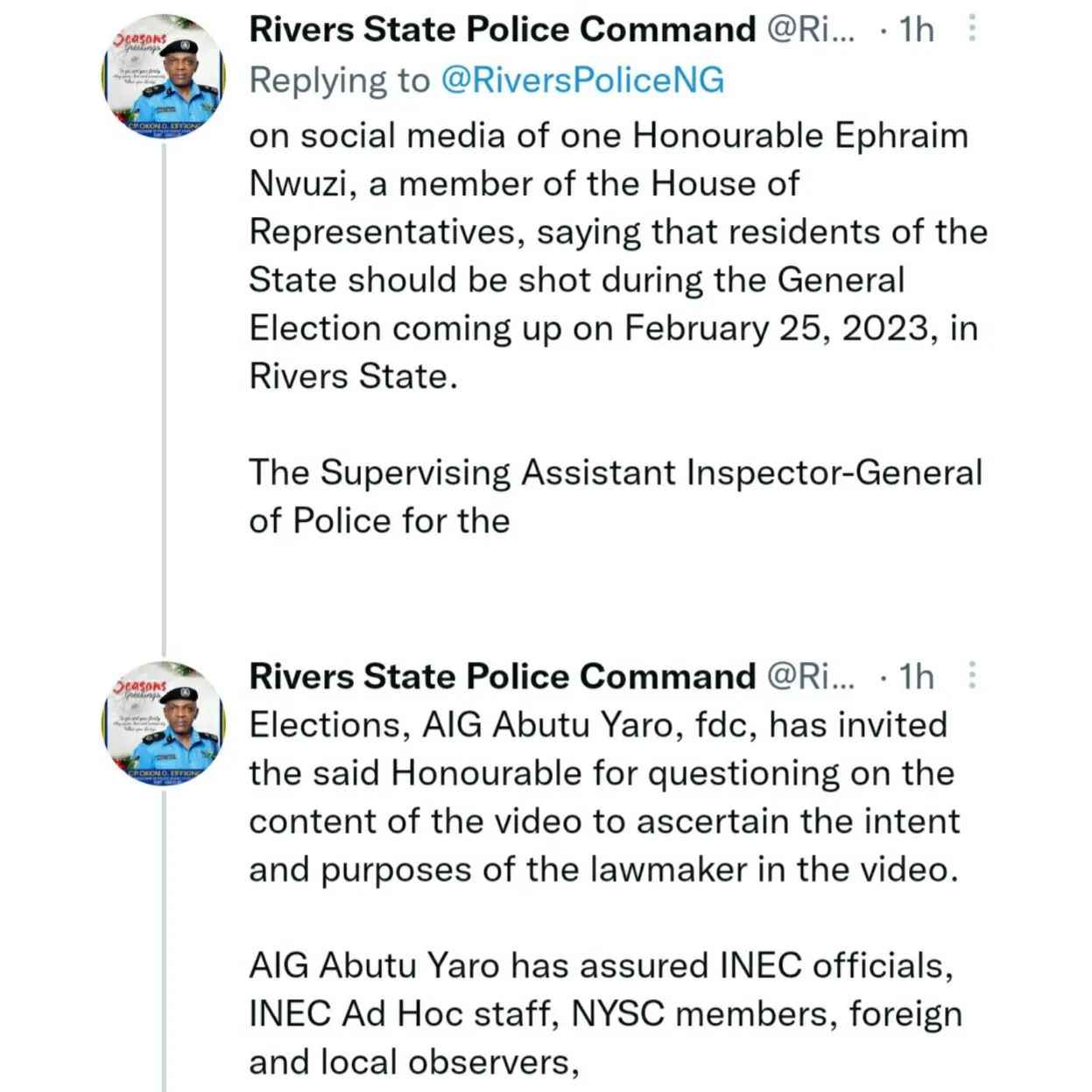Select the 'February 25, 2023' text line
Image resolution: width=1092 pixels, height=1092 pixels.
click(x=614, y=328)
